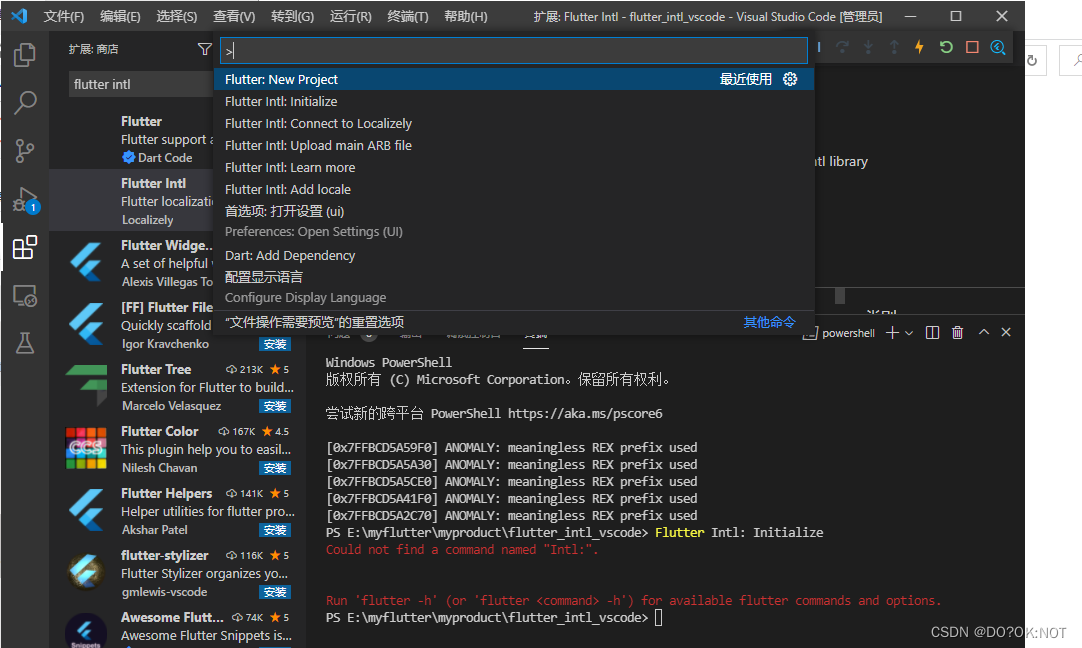Kill terminal with the trash icon
The height and width of the screenshot is (648, 1082).
pos(957,333)
